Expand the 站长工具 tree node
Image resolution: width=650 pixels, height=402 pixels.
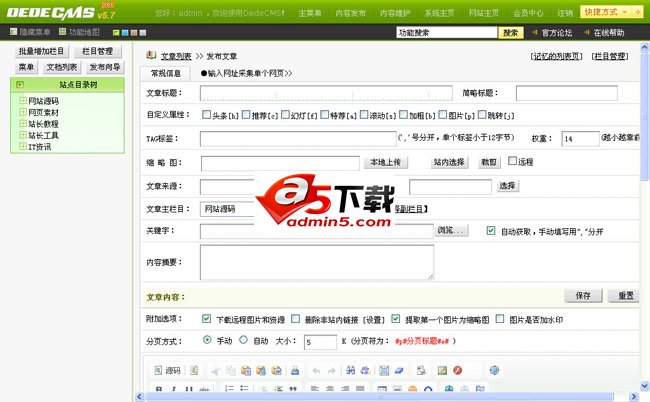(23, 135)
